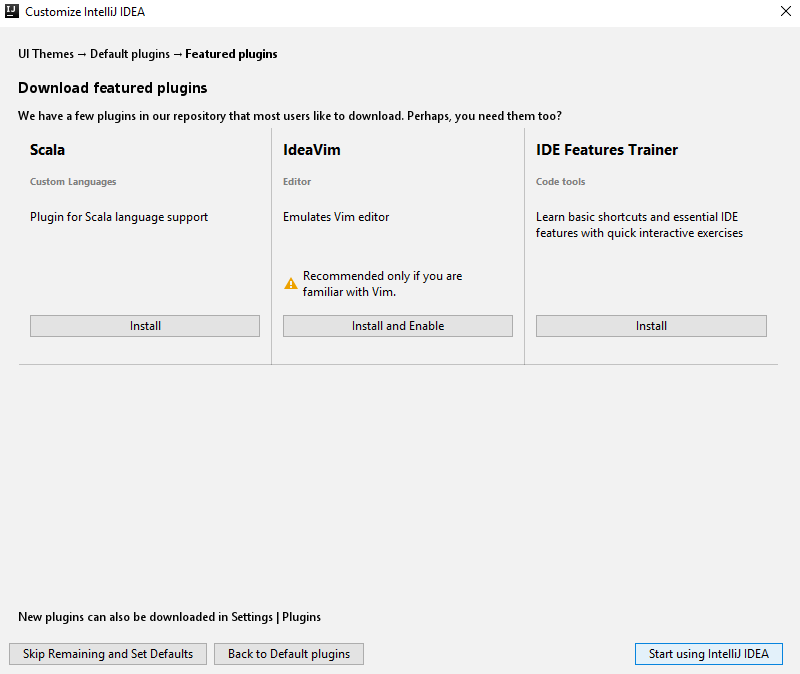Click the Download featured plugins heading
Image resolution: width=800 pixels, height=674 pixels.
[x=113, y=88]
